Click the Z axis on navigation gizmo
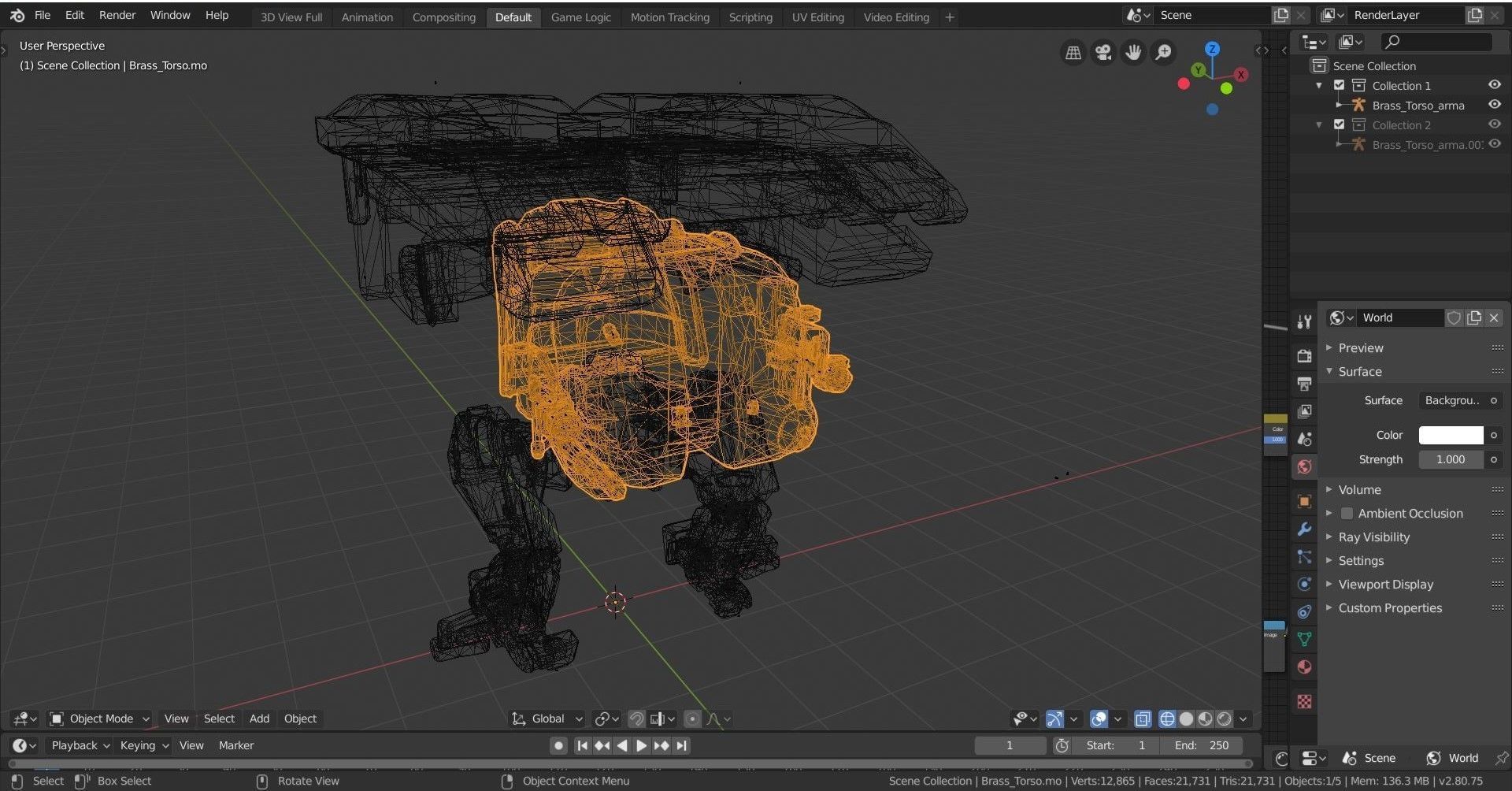This screenshot has height=791, width=1512. click(x=1213, y=49)
